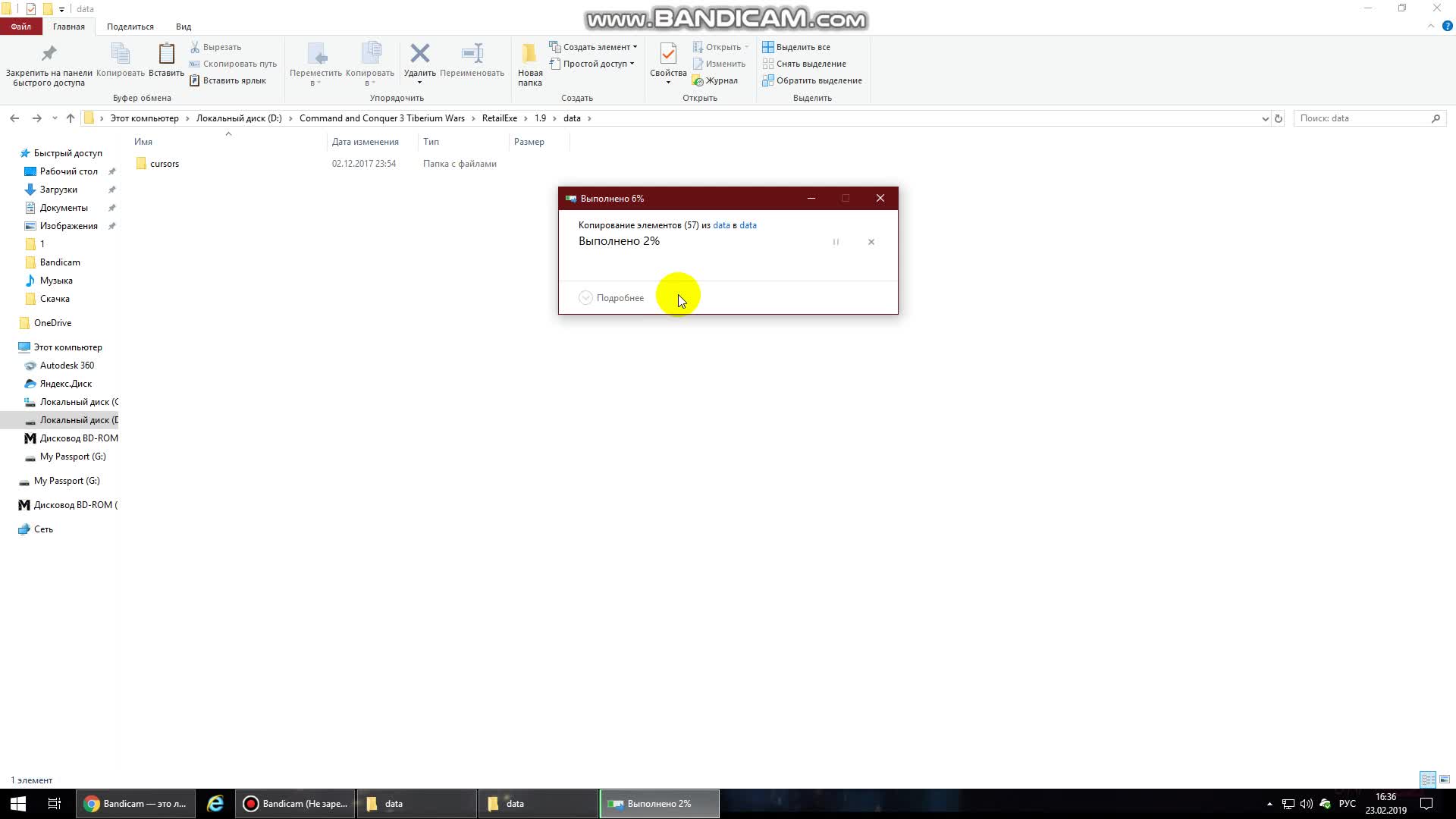Screen dimensions: 1456x819
Task: Open the Вид ribbon tab
Action: coord(184,27)
